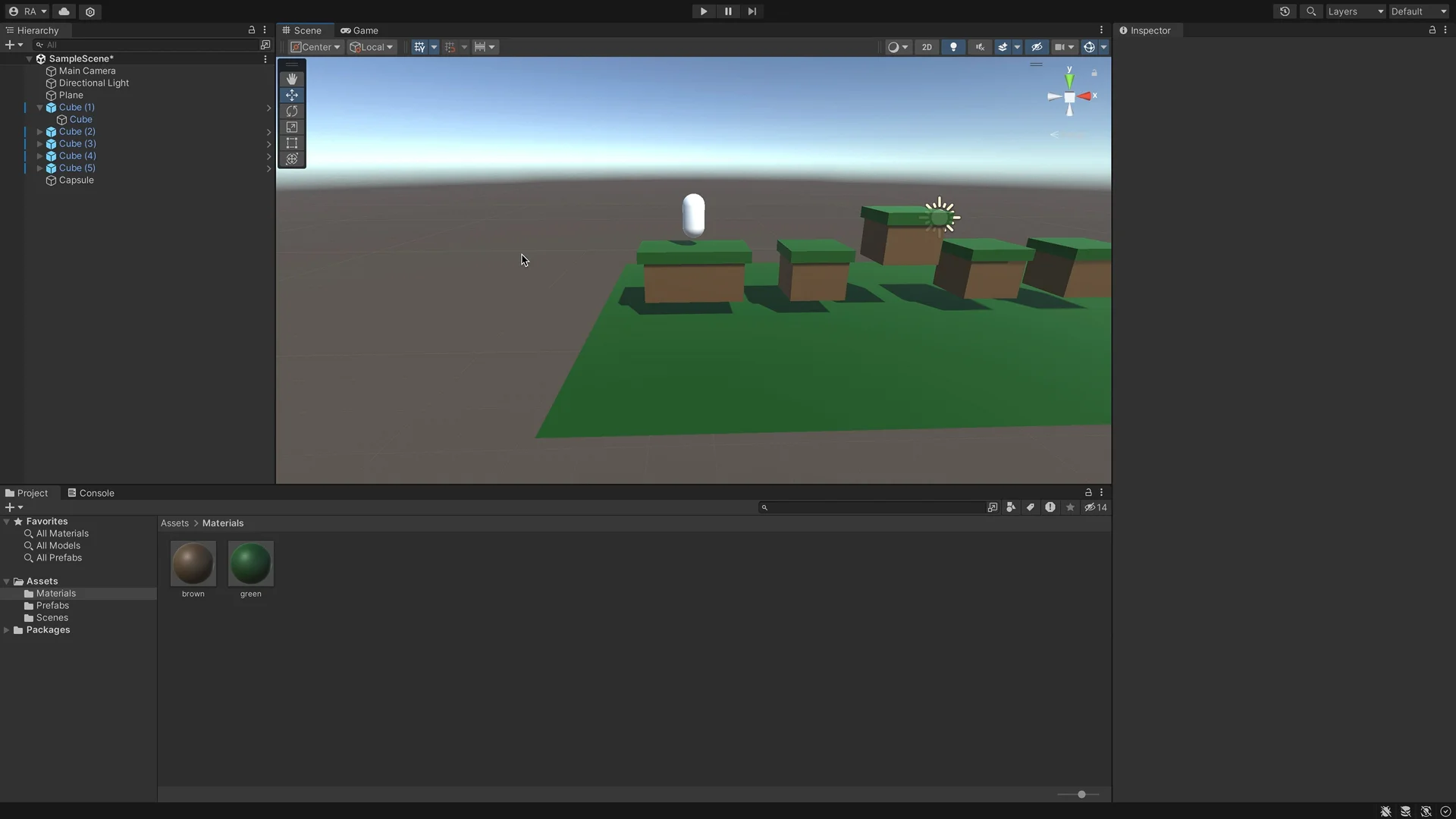
Task: Open the cloud services icon
Action: 64,11
